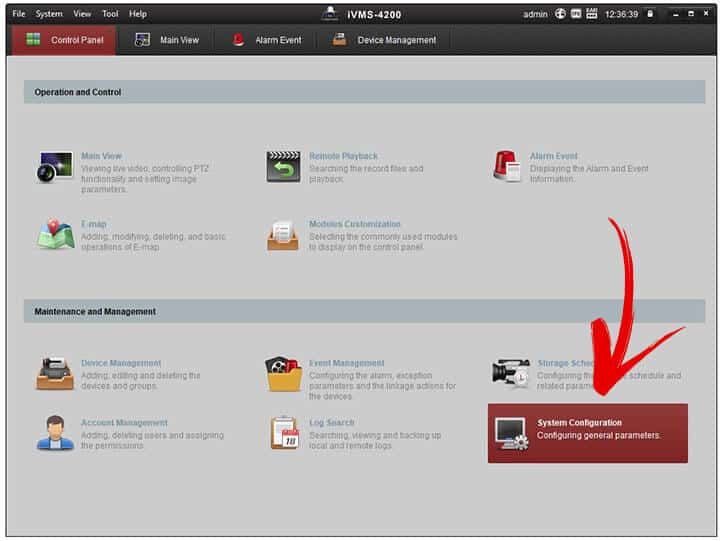Image resolution: width=720 pixels, height=541 pixels.
Task: Click the Account Management user icon
Action: (x=55, y=433)
